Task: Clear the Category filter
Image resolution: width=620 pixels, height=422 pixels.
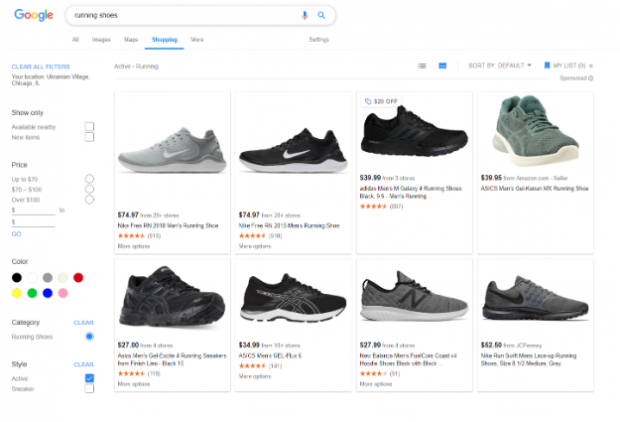Action: [x=84, y=323]
